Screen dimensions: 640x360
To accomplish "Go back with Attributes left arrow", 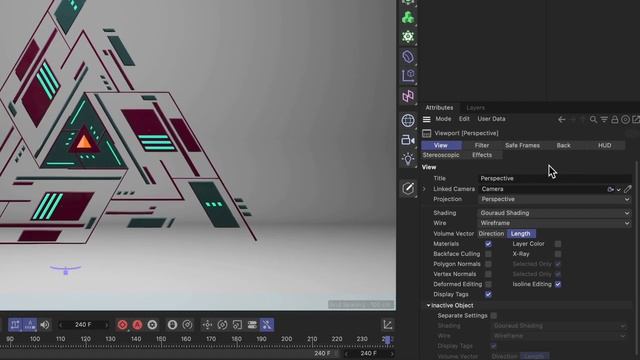I will tap(562, 120).
